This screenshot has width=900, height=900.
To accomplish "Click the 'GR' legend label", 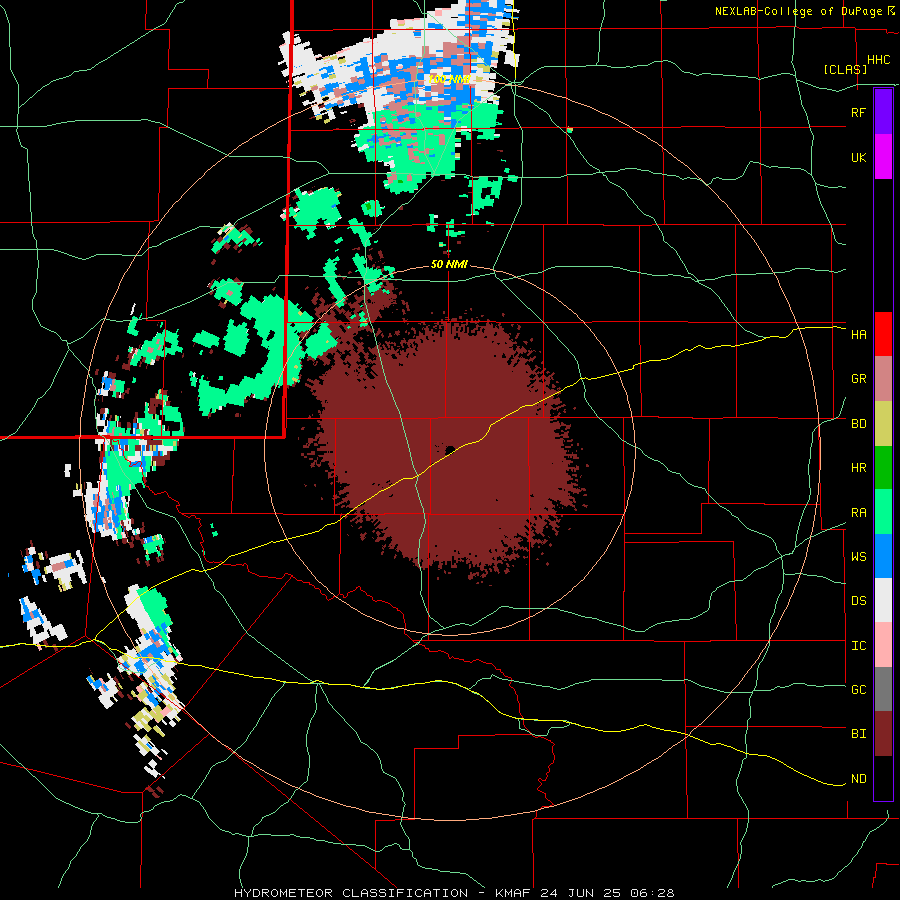I will (858, 379).
